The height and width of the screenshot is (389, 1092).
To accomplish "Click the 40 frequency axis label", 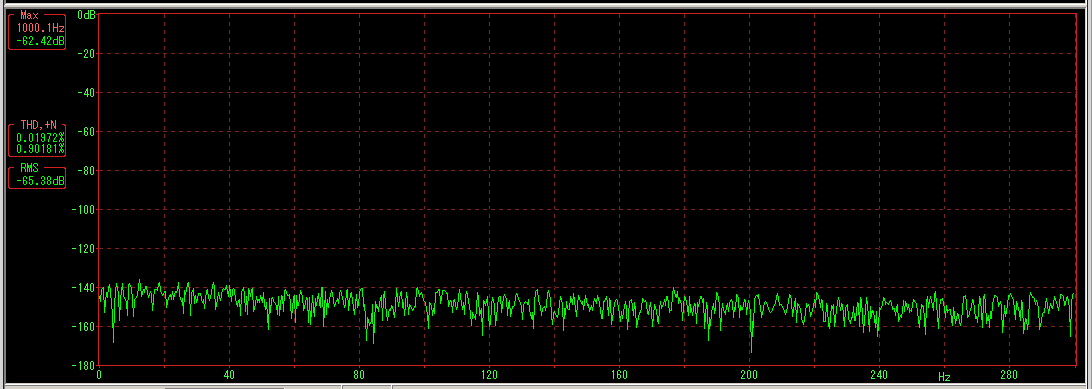I will point(228,374).
